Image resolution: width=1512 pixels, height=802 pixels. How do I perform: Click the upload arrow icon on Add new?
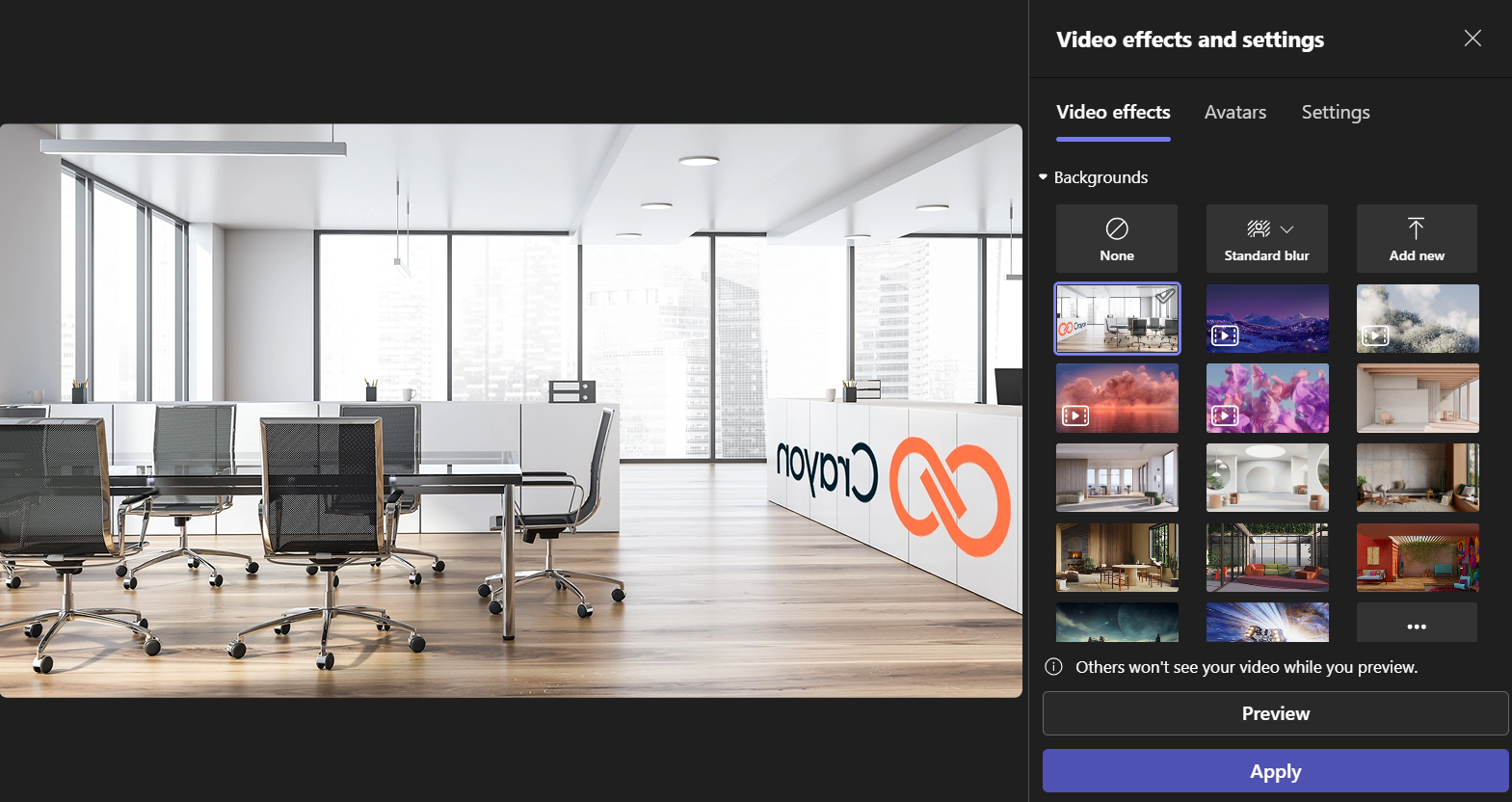coord(1416,228)
